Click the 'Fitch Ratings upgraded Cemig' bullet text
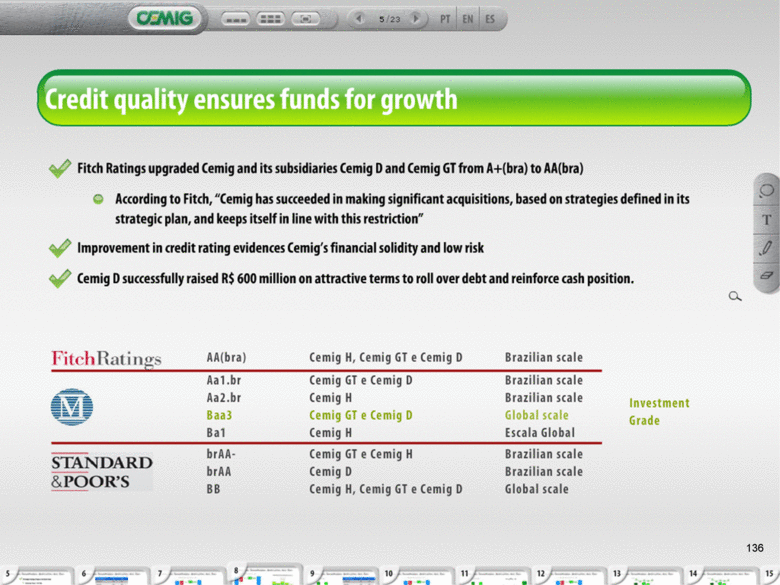 click(x=330, y=169)
